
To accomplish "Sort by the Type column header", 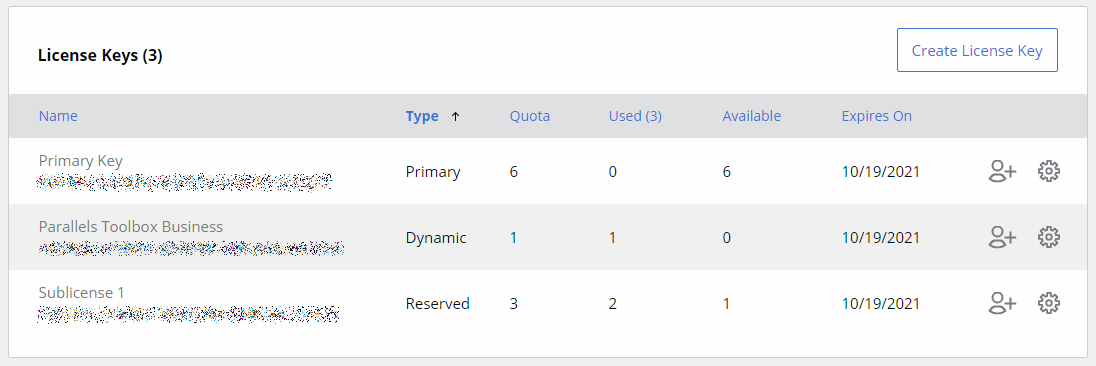I will pyautogui.click(x=422, y=116).
